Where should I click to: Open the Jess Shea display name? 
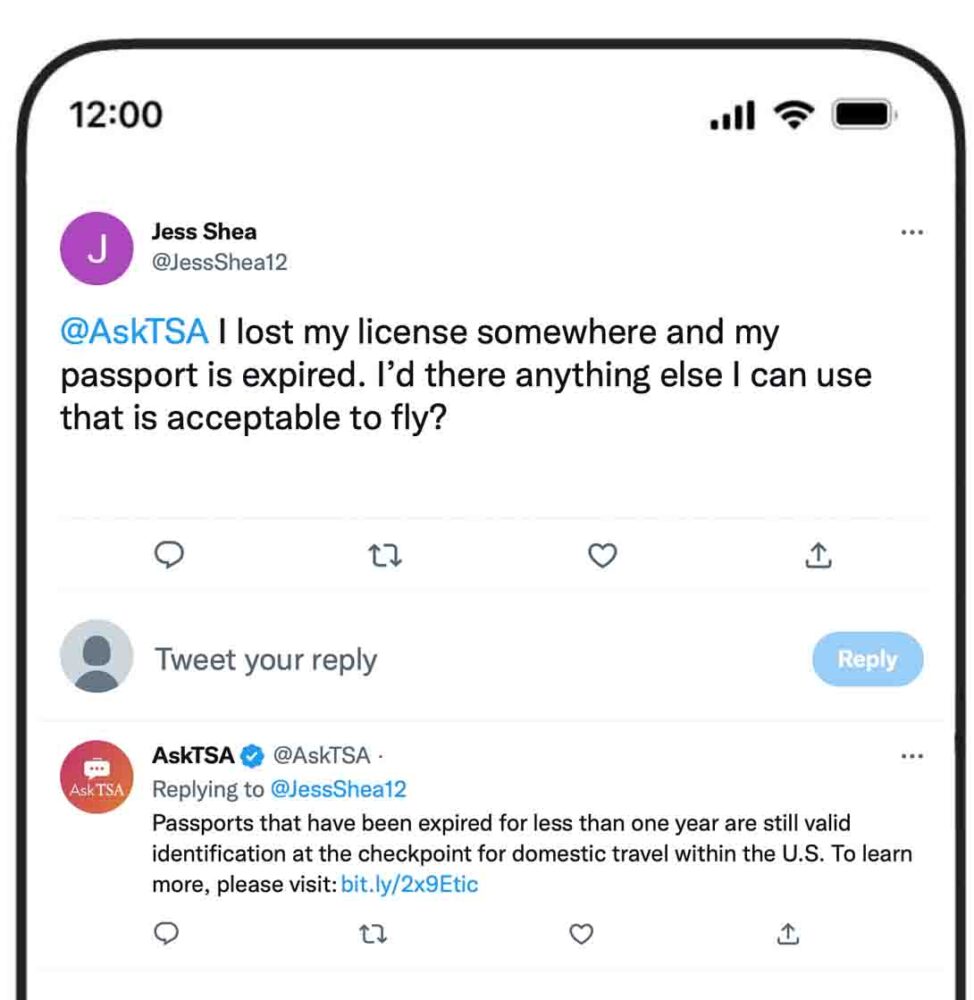[x=204, y=232]
